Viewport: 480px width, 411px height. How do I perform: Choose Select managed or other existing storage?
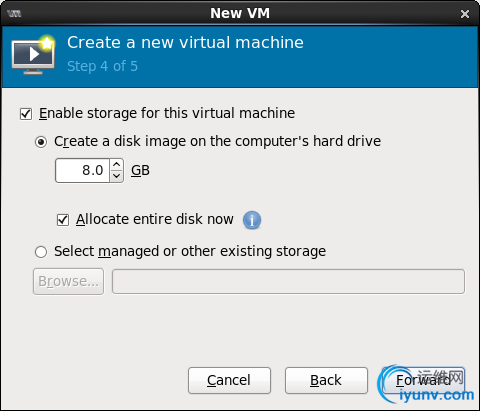(x=41, y=252)
